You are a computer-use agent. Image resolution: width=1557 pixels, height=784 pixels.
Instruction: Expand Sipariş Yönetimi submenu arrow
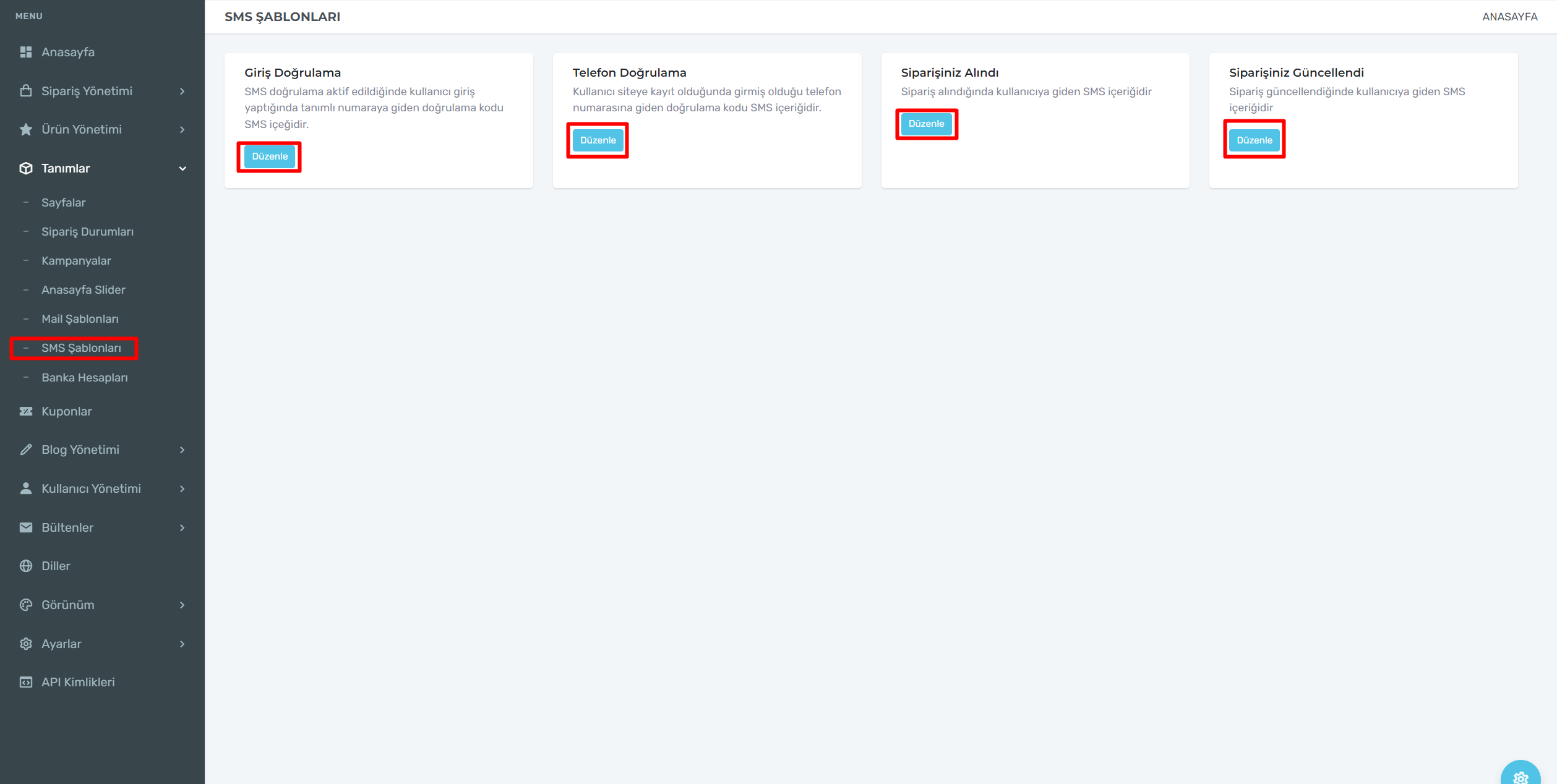[182, 91]
